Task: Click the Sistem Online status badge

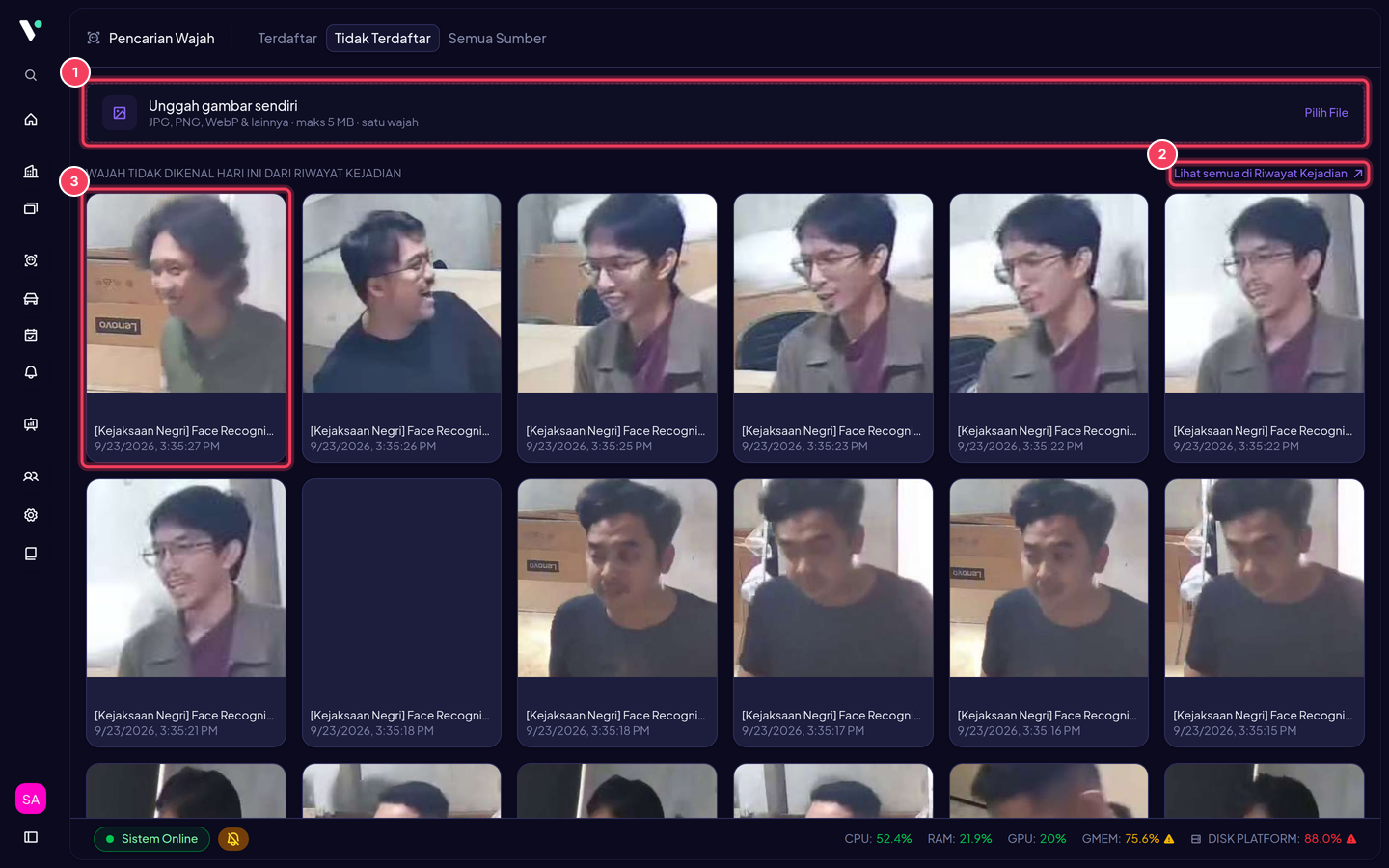Action: click(151, 839)
